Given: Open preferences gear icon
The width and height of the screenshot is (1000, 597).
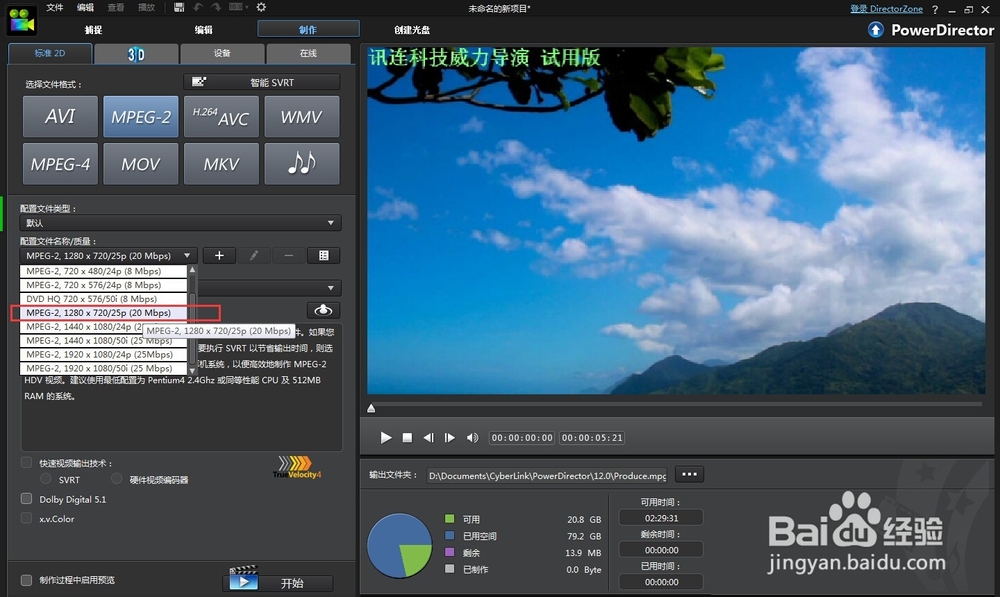Looking at the screenshot, I should (261, 7).
